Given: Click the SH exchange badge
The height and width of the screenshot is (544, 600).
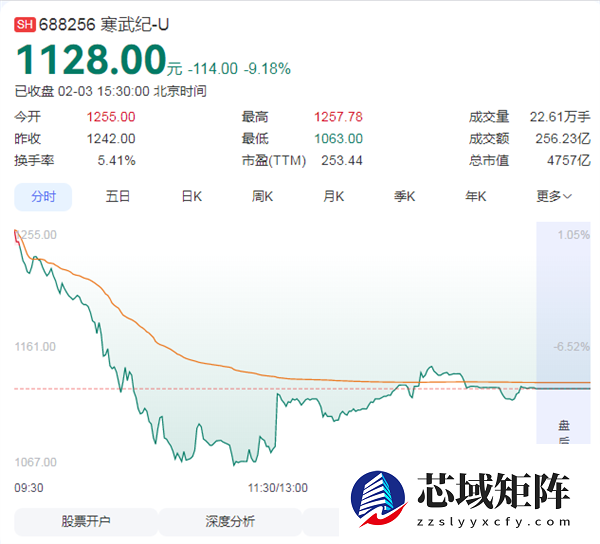Looking at the screenshot, I should (x=25, y=25).
